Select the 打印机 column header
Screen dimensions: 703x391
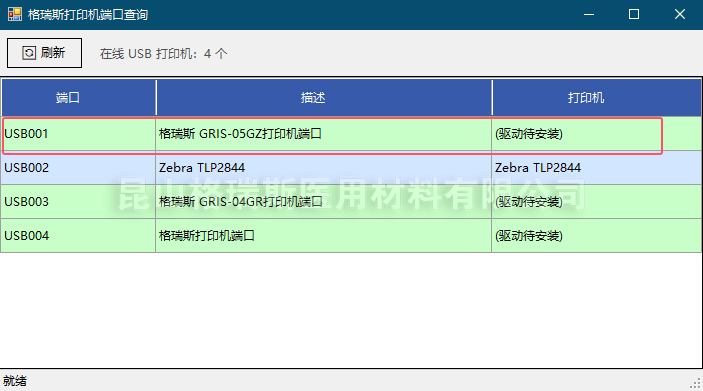[597, 98]
